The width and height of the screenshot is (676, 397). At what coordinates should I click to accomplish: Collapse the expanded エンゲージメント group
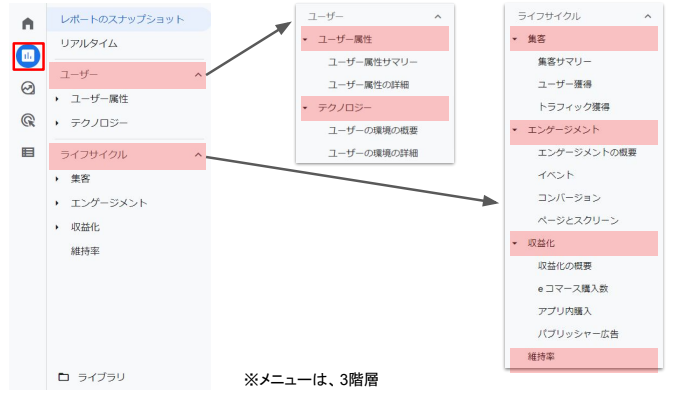coord(584,132)
